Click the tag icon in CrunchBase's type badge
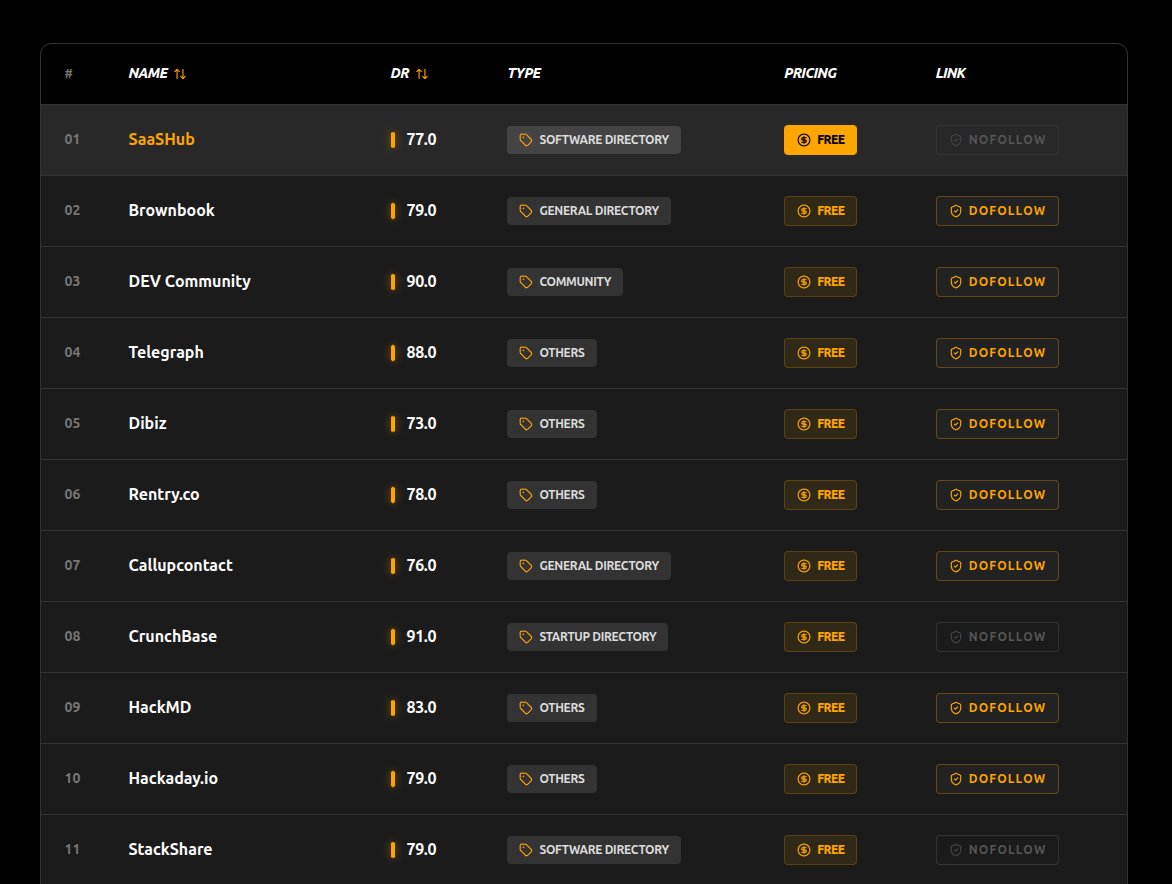 pos(525,637)
